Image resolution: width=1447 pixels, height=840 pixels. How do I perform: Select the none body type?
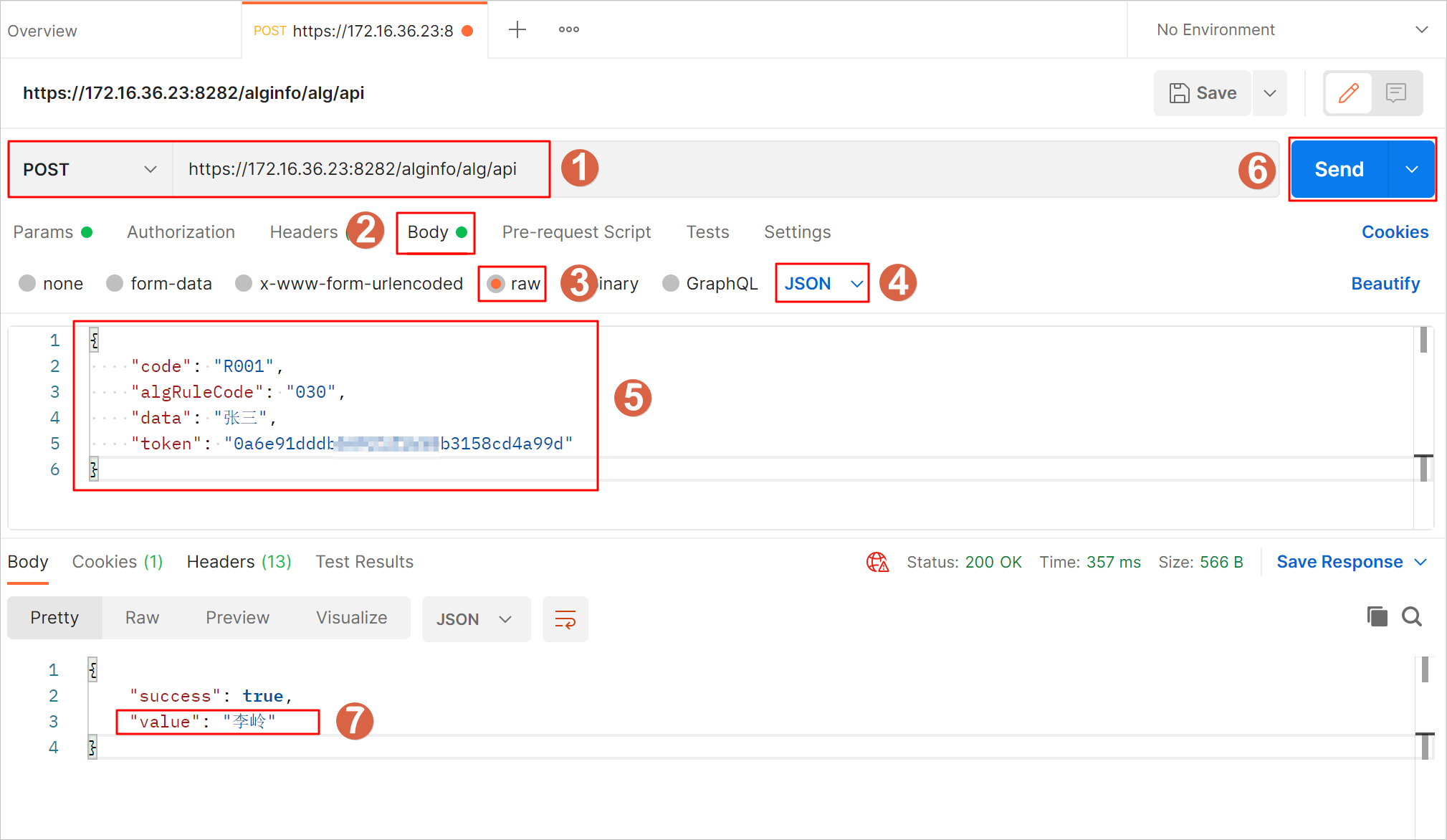(x=27, y=283)
